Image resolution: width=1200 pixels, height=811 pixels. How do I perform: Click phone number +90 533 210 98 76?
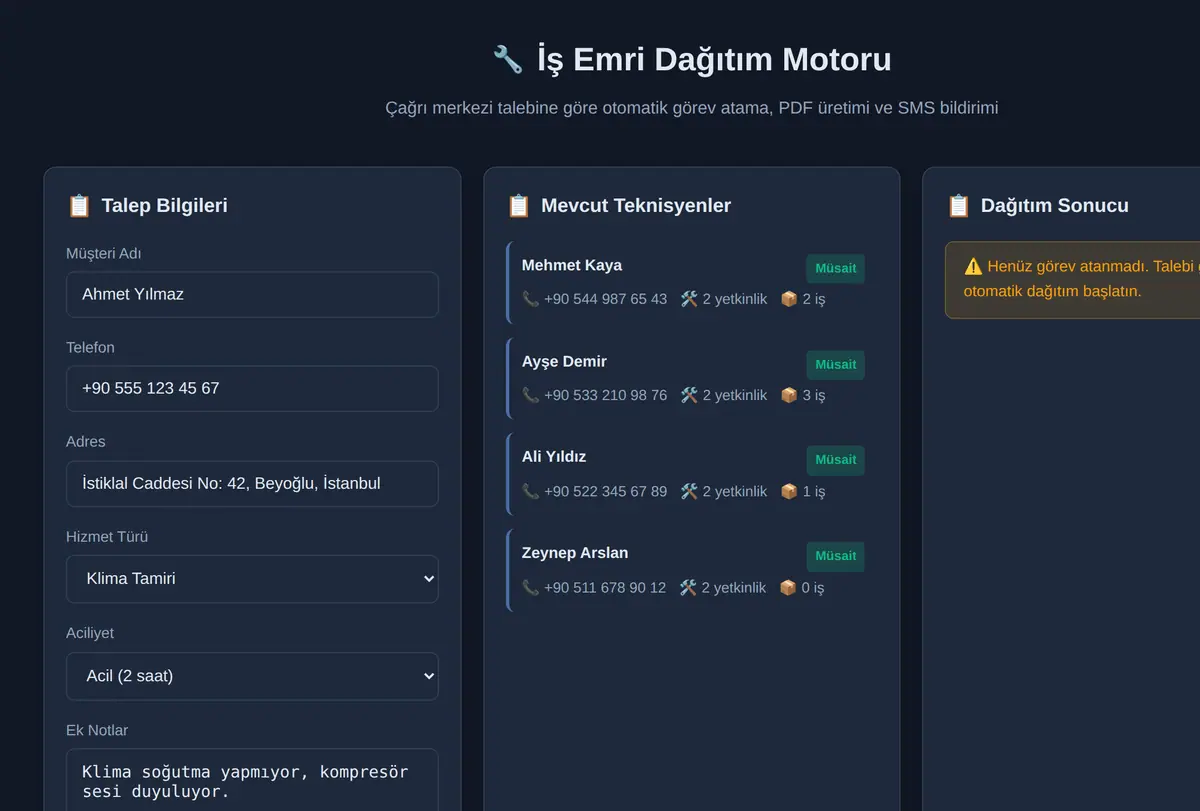click(605, 395)
